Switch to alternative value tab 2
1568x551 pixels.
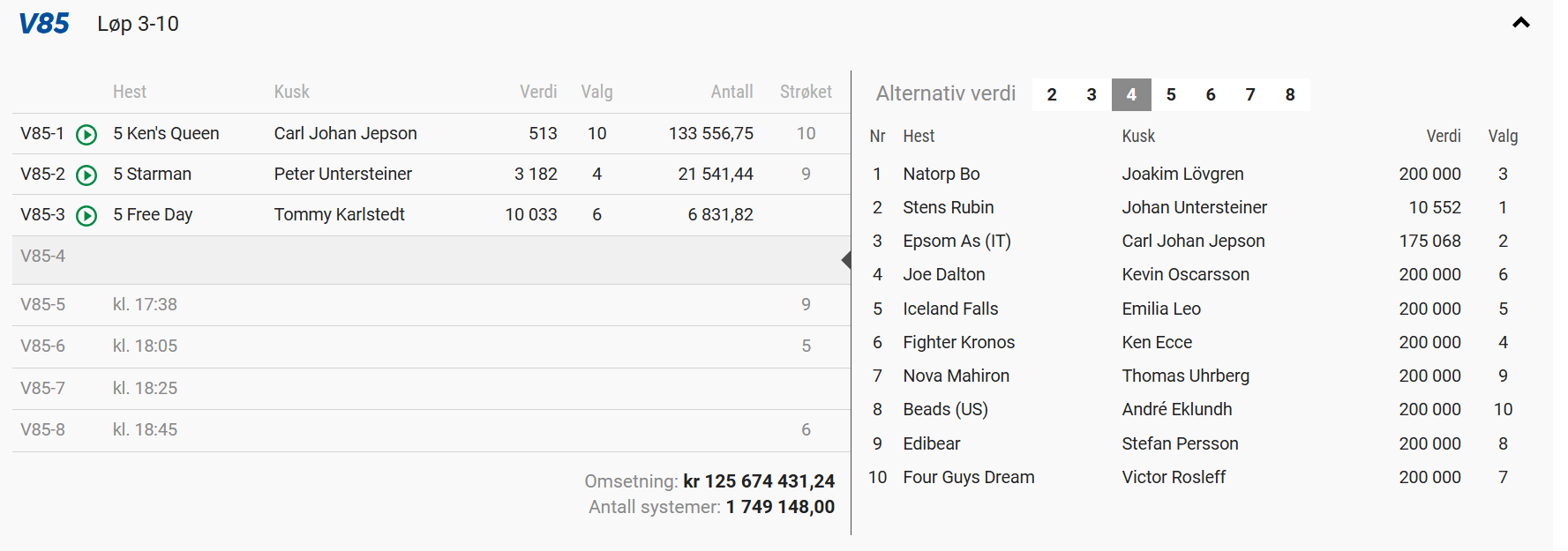(1052, 94)
